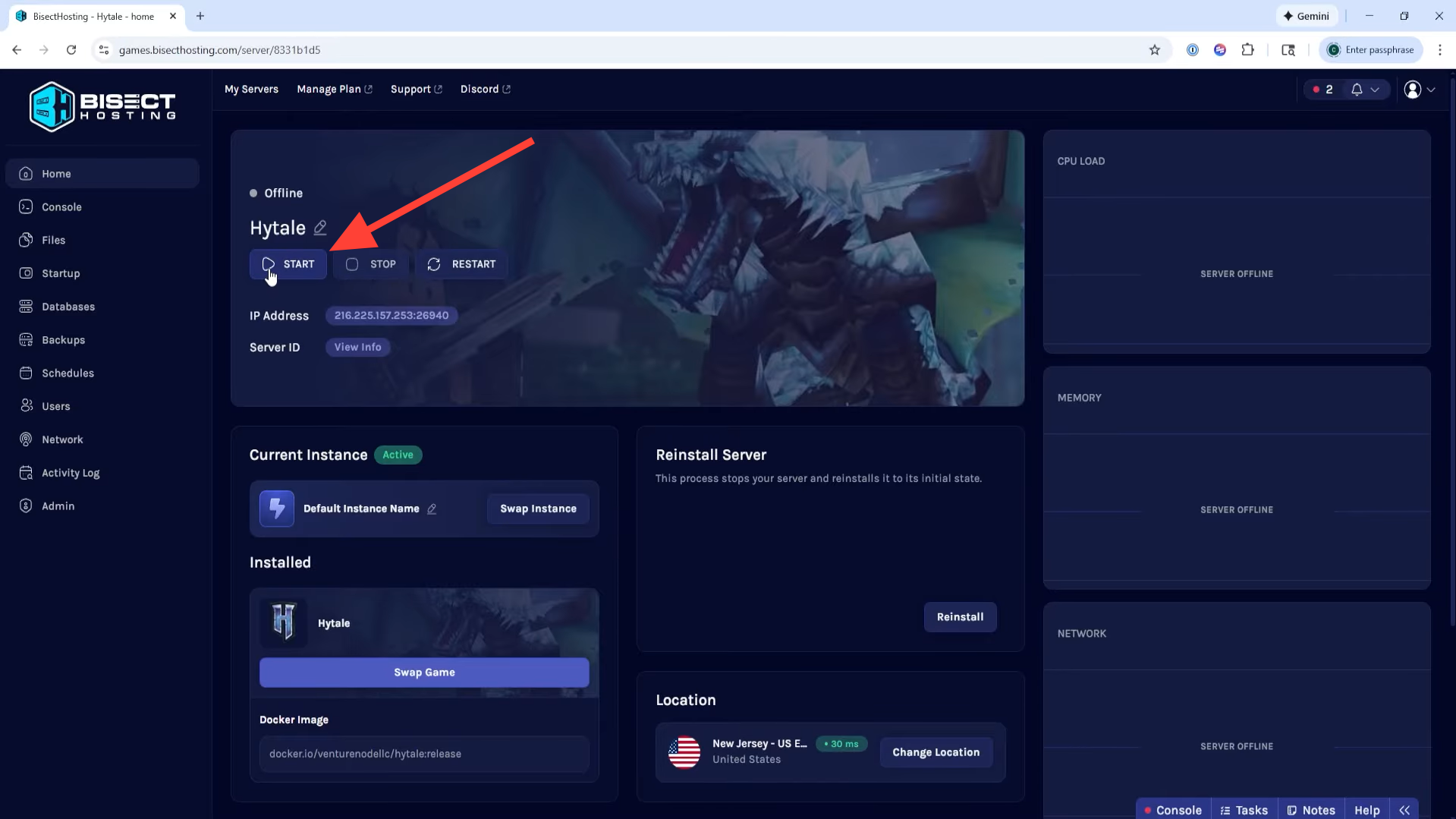Open the Schedules page in sidebar
The height and width of the screenshot is (819, 1456).
click(68, 373)
